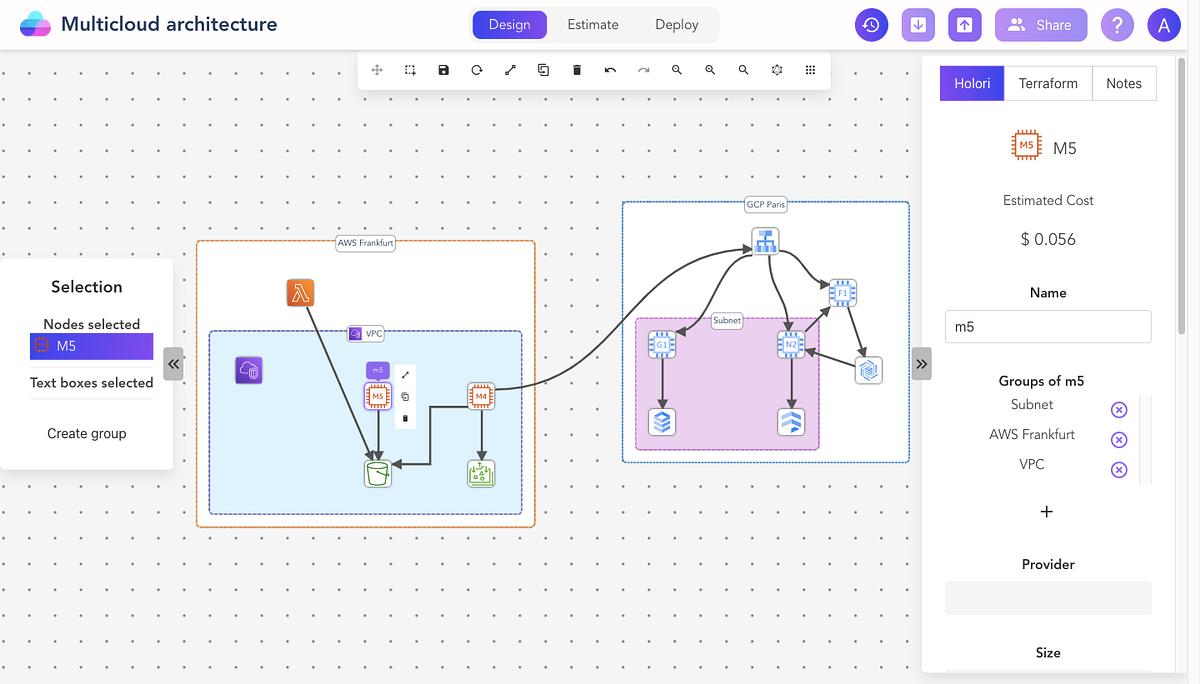Viewport: 1200px width, 684px height.
Task: Duplicate the M5 node via its copy icon
Action: [404, 396]
